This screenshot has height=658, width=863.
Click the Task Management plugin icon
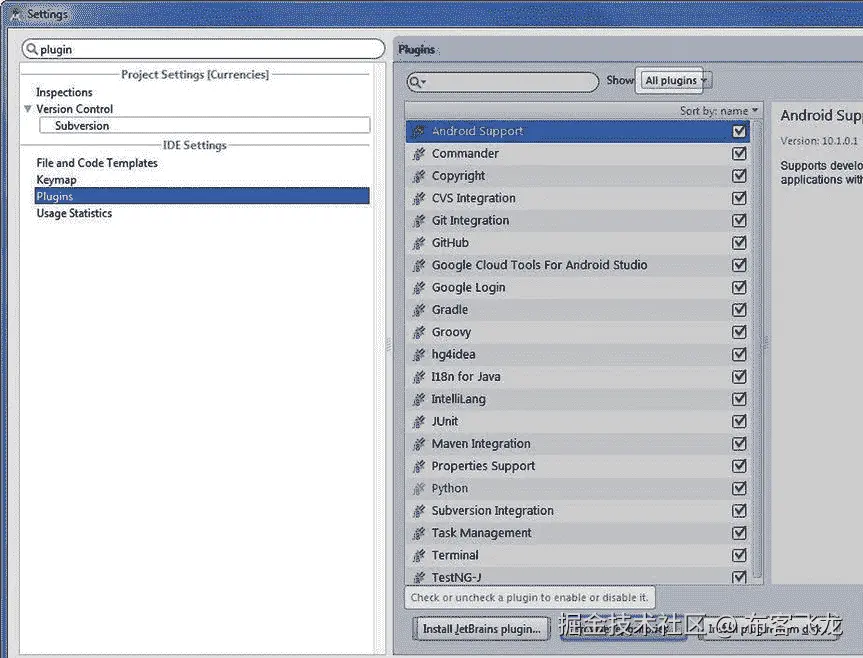(x=419, y=533)
